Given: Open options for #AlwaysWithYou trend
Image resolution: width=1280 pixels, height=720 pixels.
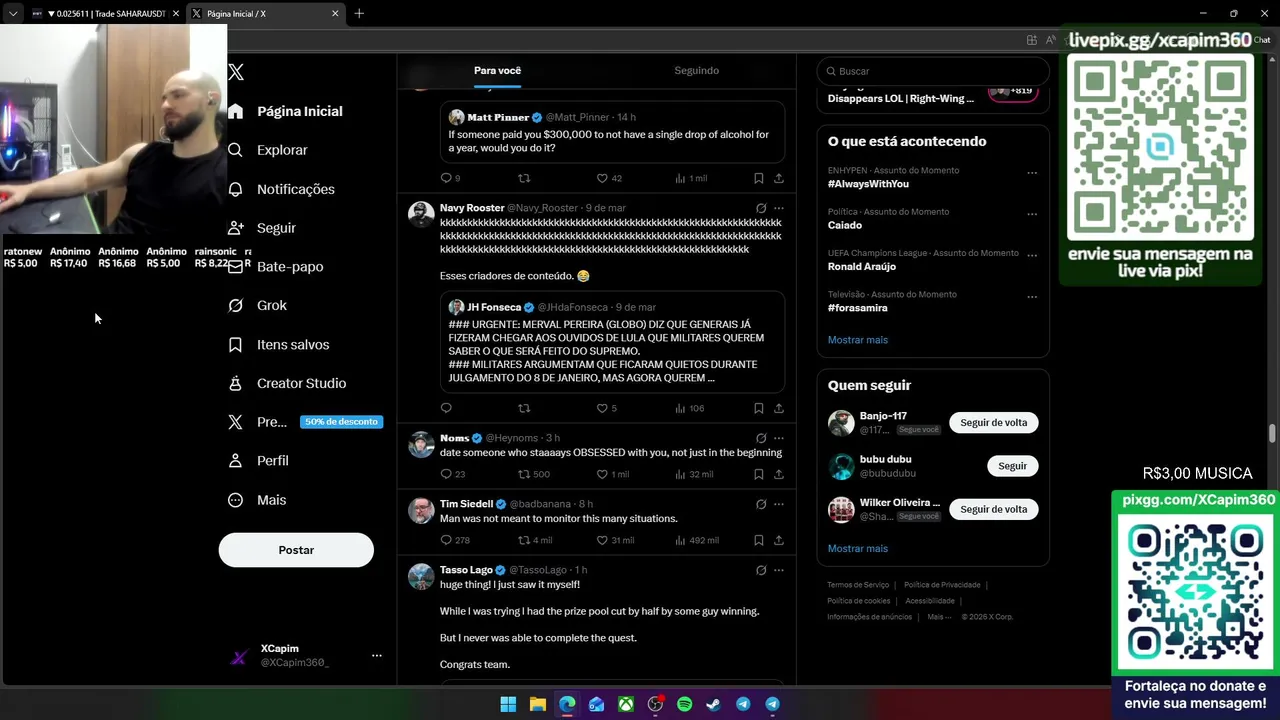Looking at the screenshot, I should (x=1032, y=173).
